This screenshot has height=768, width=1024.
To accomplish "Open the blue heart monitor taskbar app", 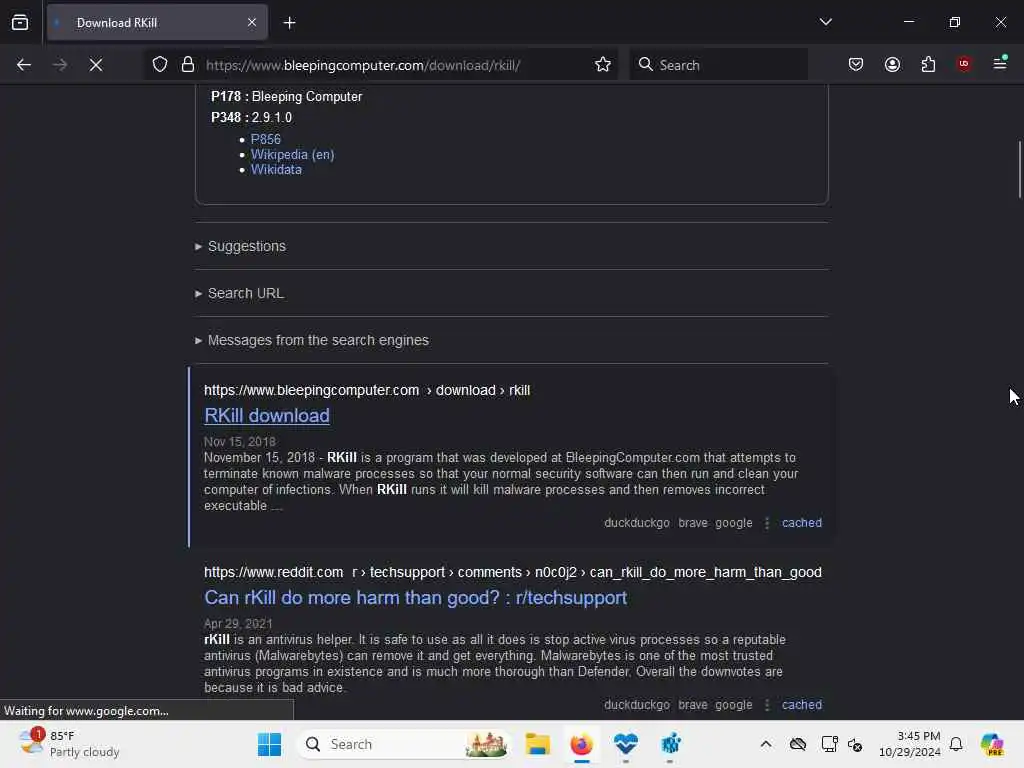I will click(625, 744).
